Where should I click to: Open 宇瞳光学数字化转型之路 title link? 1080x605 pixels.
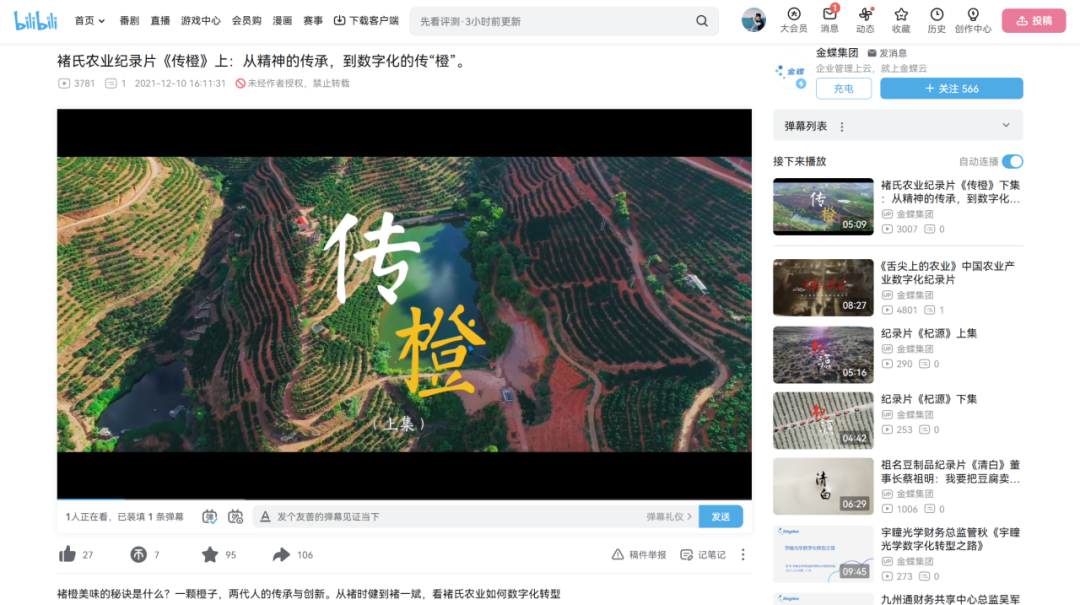pos(951,539)
